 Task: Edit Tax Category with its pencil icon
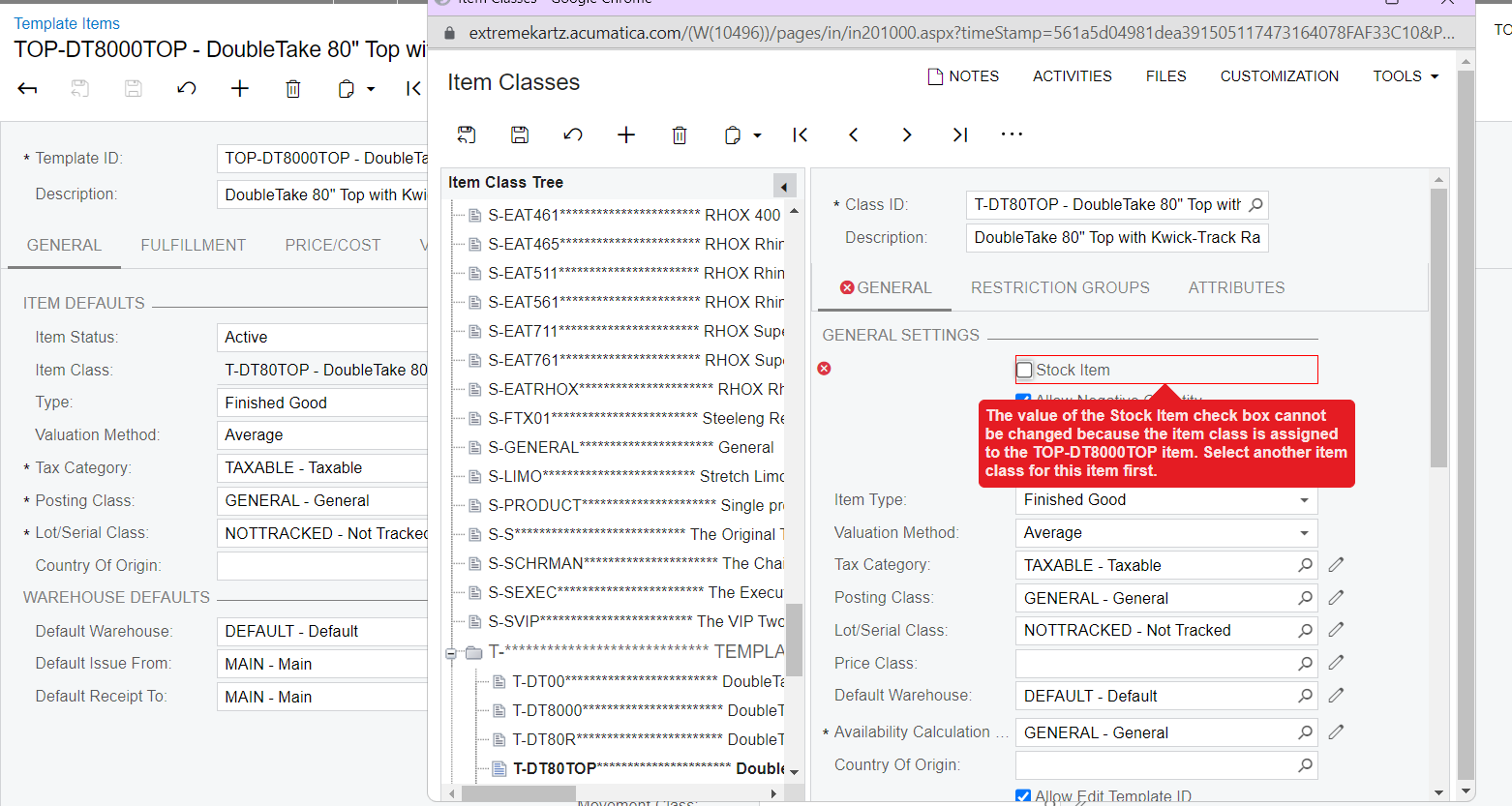tap(1336, 564)
